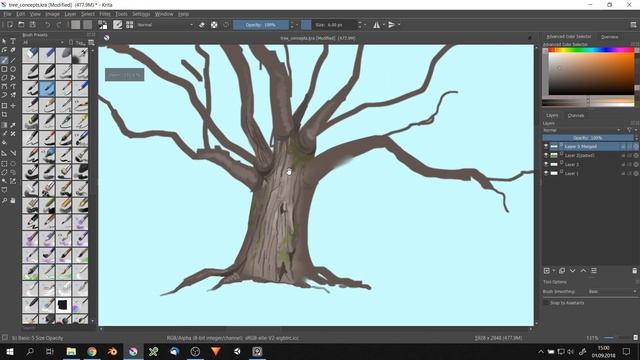640x360 pixels.
Task: Open the brush editor settings icon
Action: (x=118, y=25)
